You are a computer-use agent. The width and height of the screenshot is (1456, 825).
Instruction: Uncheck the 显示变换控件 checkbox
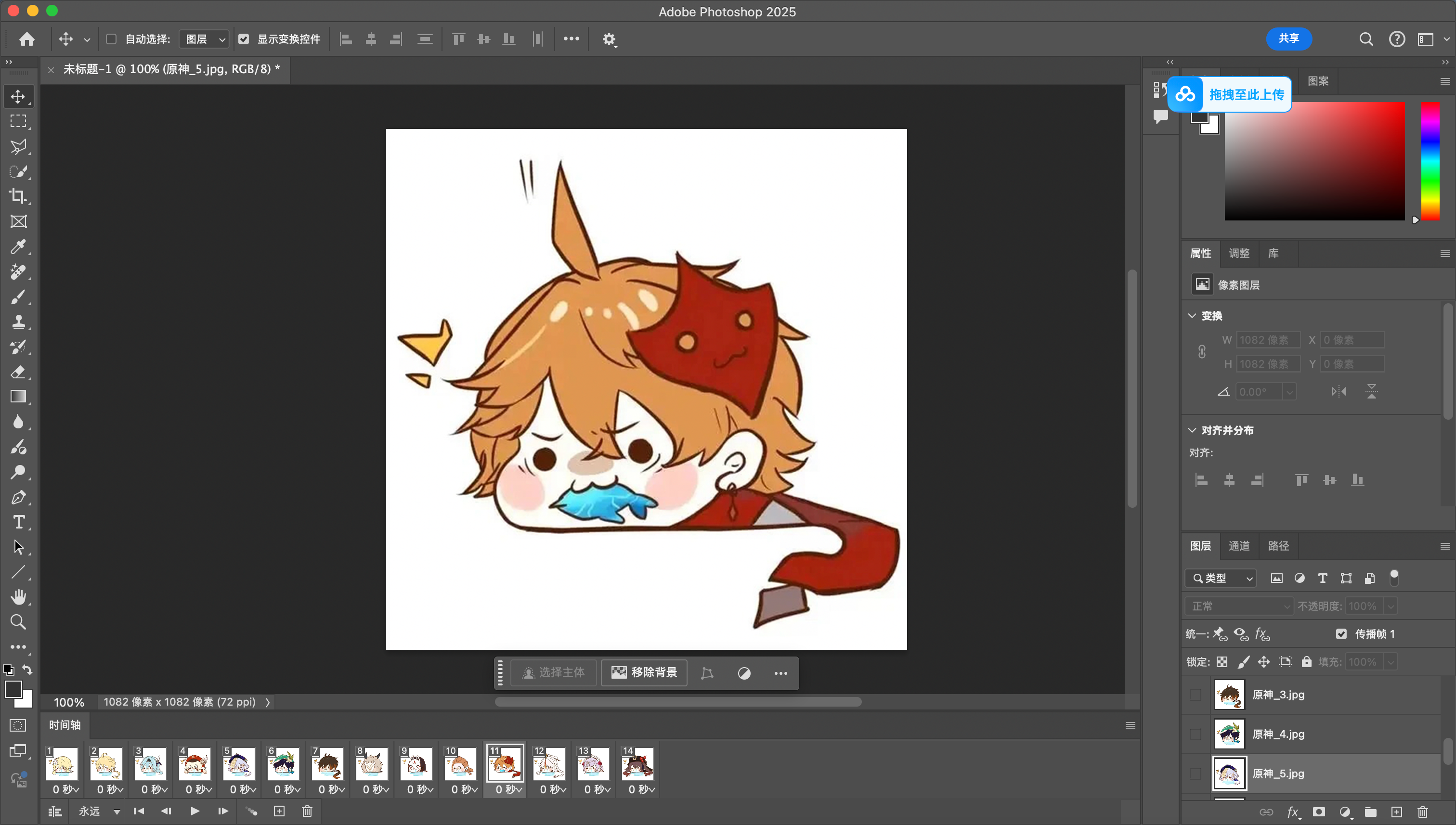(244, 39)
